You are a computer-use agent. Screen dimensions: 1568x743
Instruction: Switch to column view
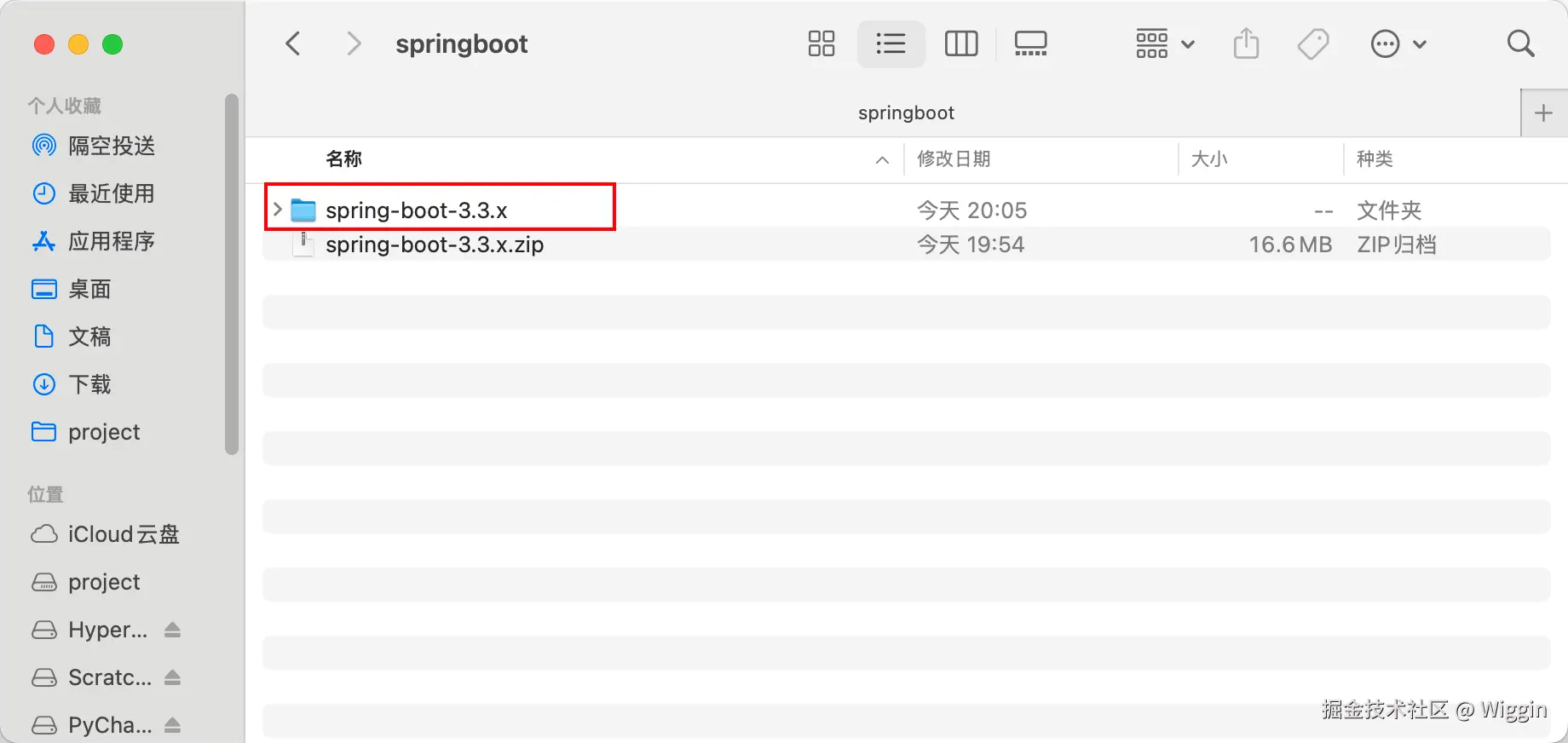[961, 43]
